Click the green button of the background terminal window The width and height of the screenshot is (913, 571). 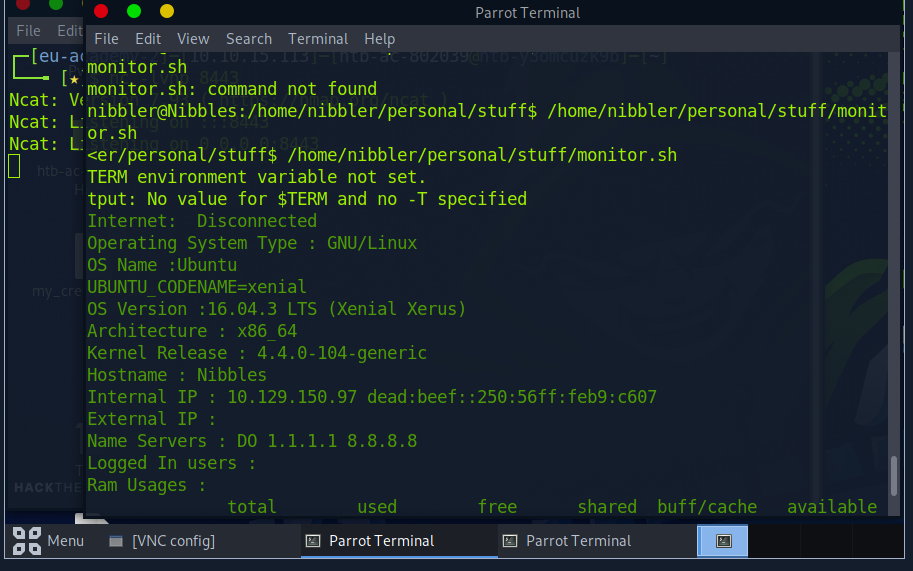55,5
